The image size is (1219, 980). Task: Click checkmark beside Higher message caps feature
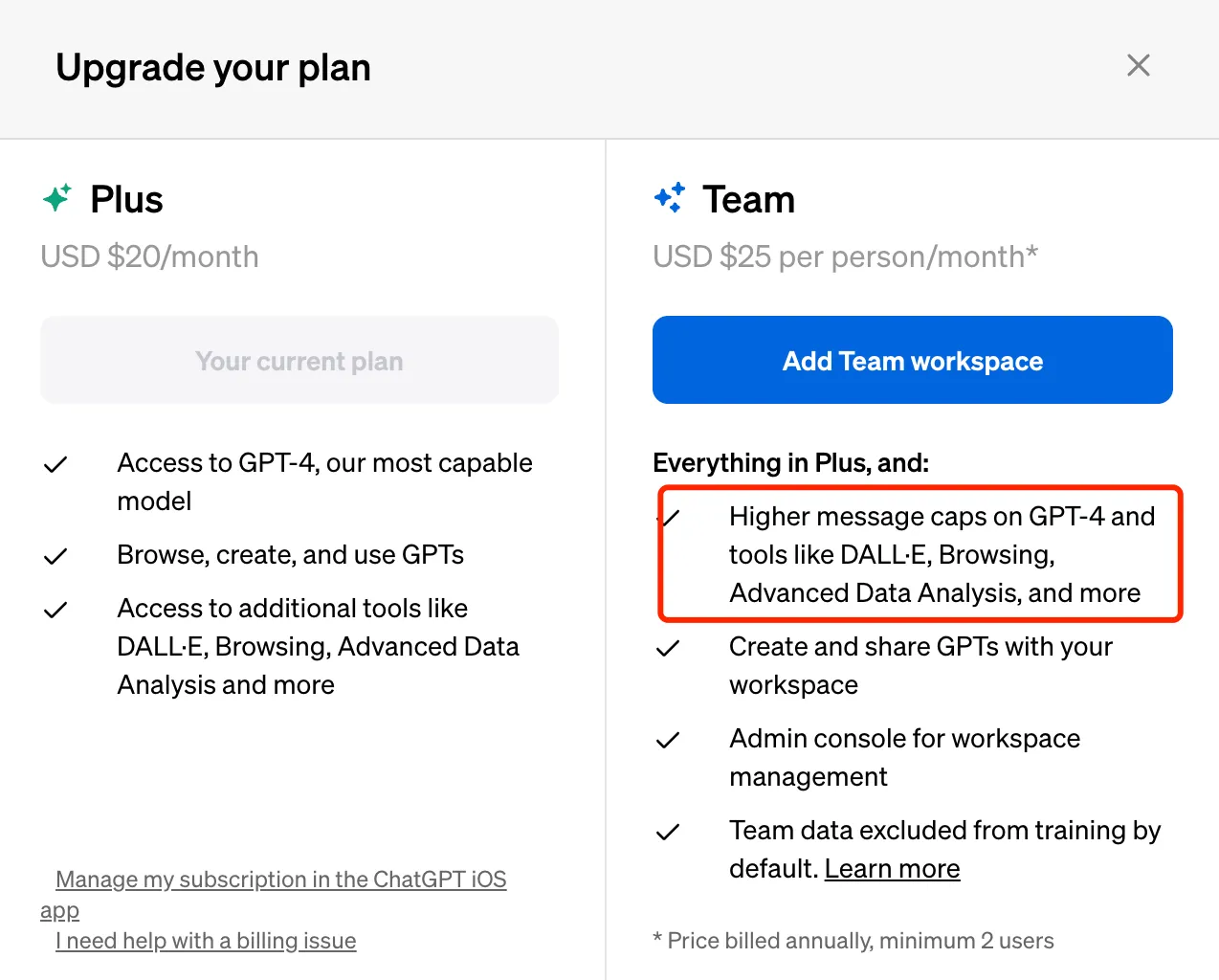[669, 519]
